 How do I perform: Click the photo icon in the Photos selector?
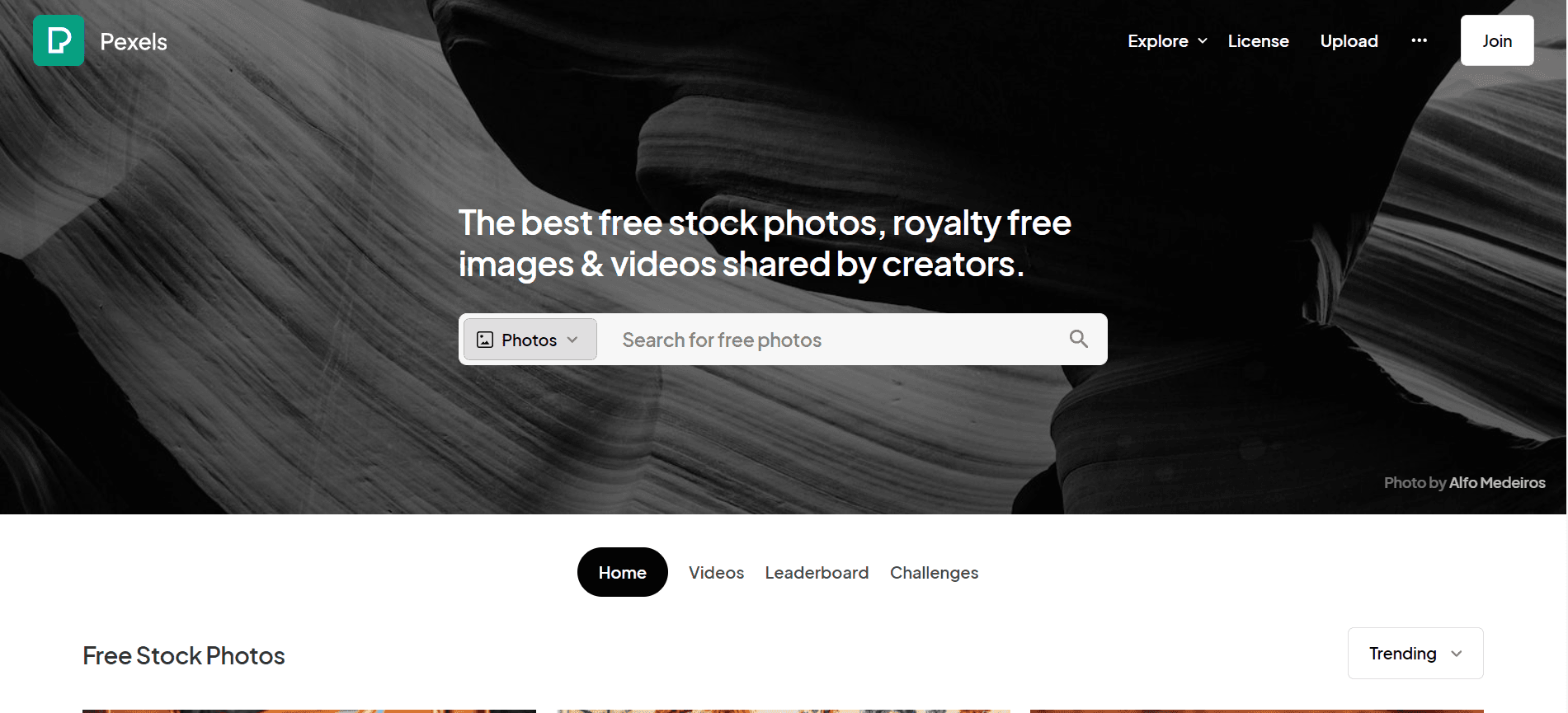[485, 340]
